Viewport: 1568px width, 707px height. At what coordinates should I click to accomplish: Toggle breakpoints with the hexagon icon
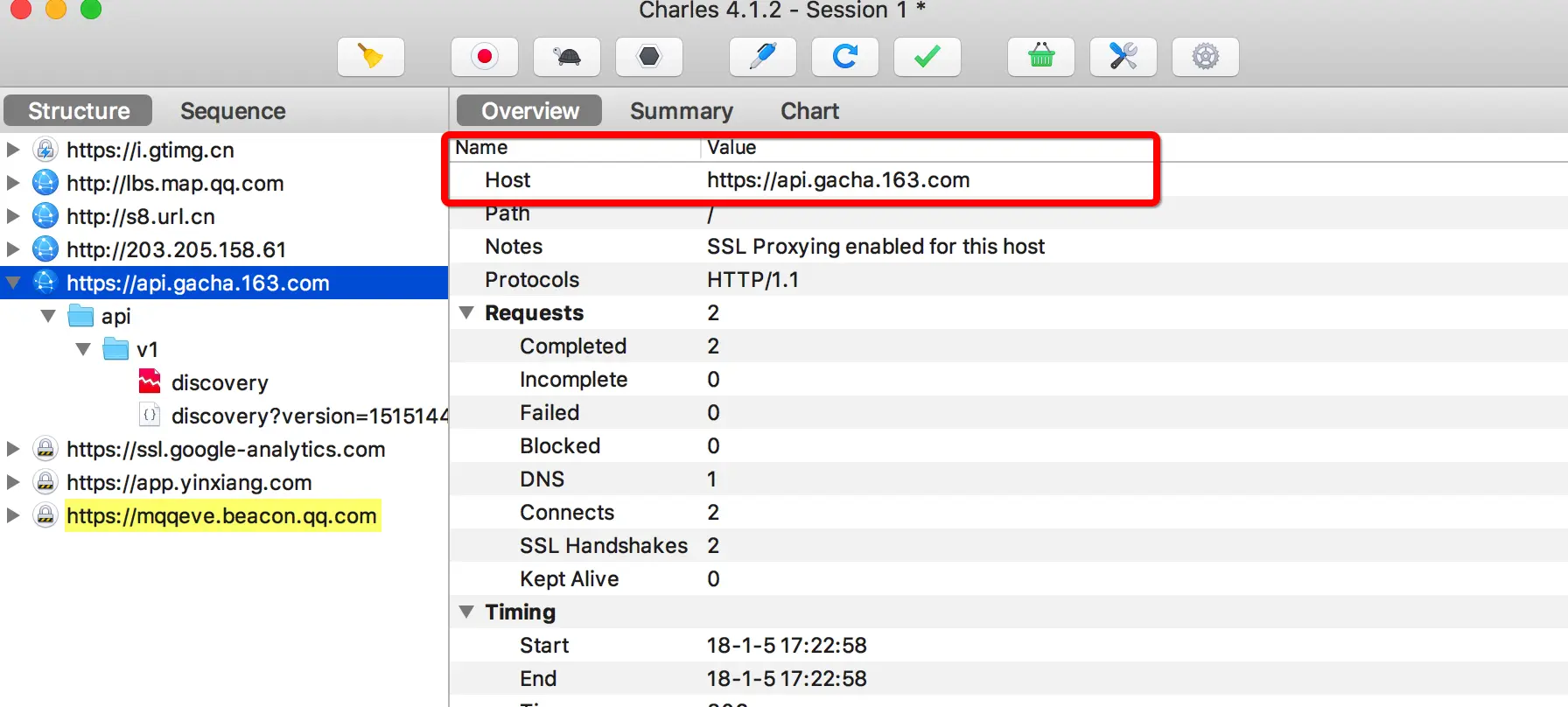pos(649,57)
